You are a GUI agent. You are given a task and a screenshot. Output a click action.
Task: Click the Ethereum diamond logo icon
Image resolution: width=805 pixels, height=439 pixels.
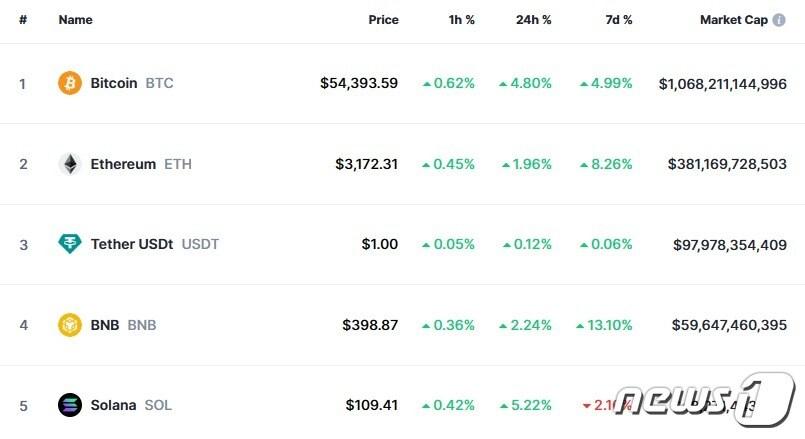point(70,164)
